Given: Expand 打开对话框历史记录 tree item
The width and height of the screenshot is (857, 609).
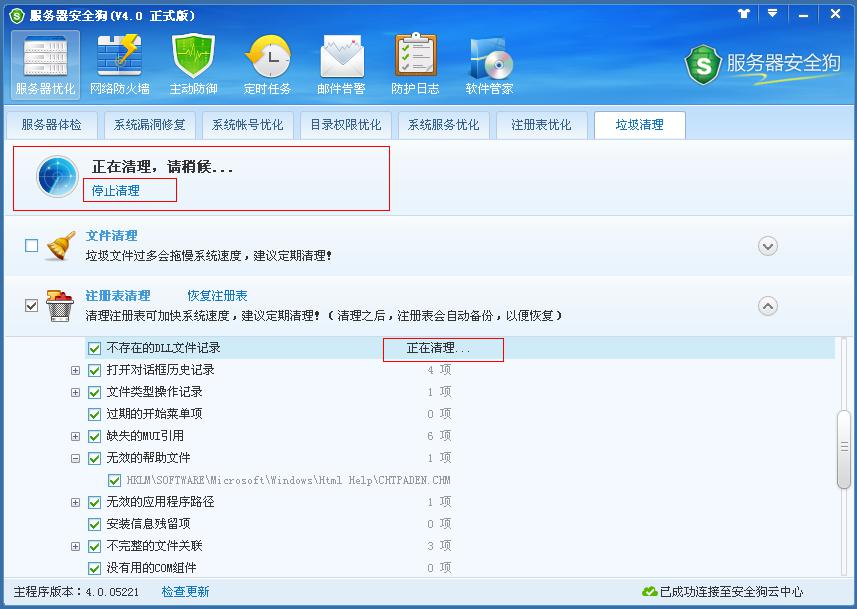Looking at the screenshot, I should point(77,368).
